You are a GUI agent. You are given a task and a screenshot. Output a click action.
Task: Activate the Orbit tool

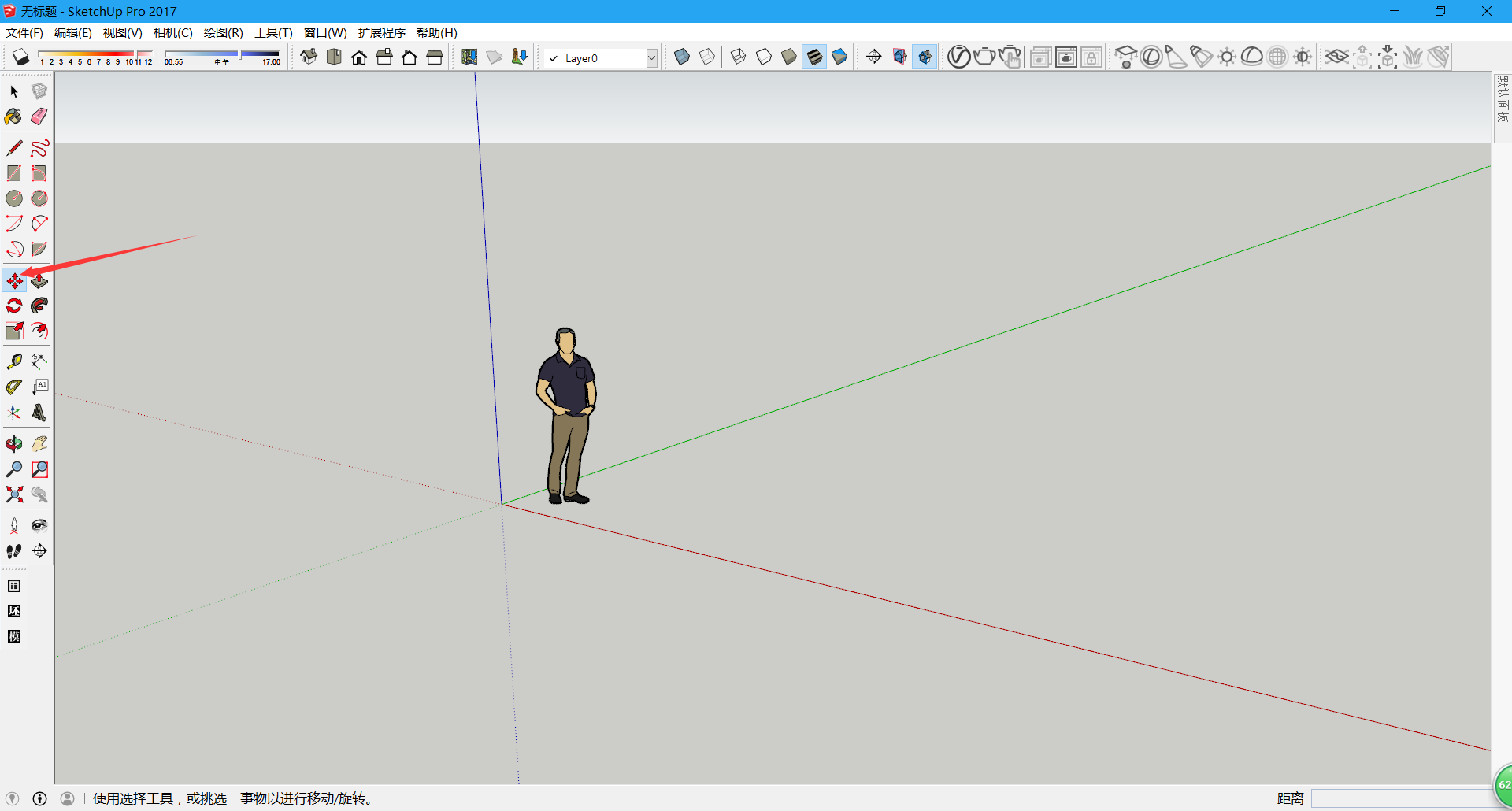coord(14,444)
